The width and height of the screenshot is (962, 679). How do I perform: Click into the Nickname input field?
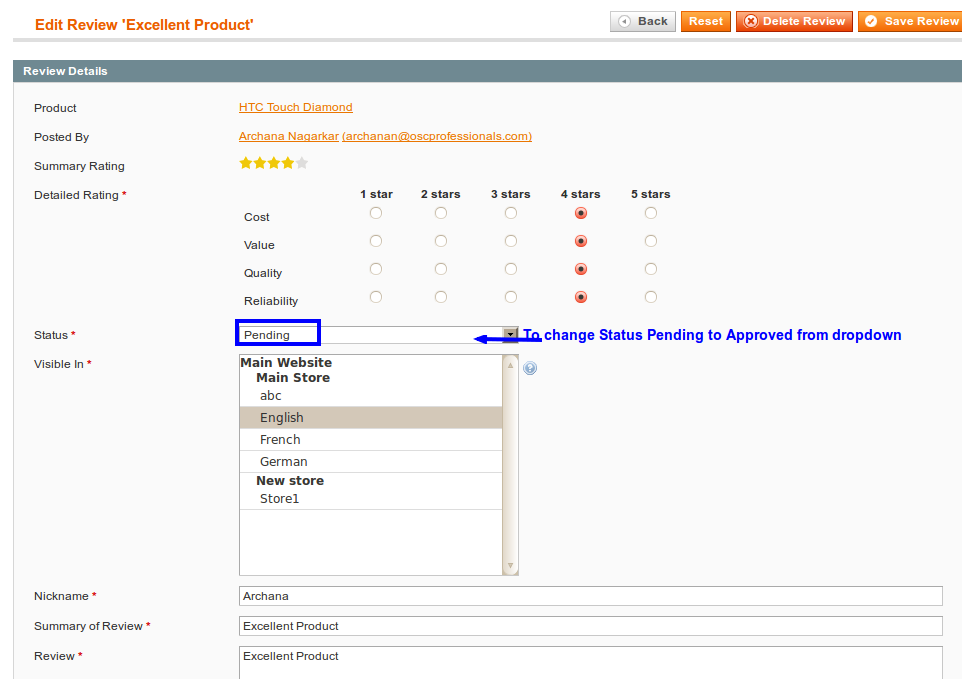(590, 596)
